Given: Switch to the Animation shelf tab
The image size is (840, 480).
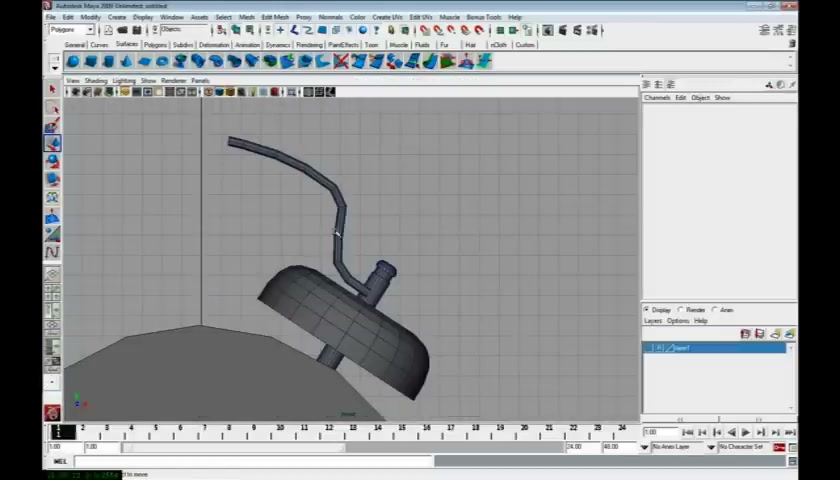Looking at the screenshot, I should coord(248,45).
